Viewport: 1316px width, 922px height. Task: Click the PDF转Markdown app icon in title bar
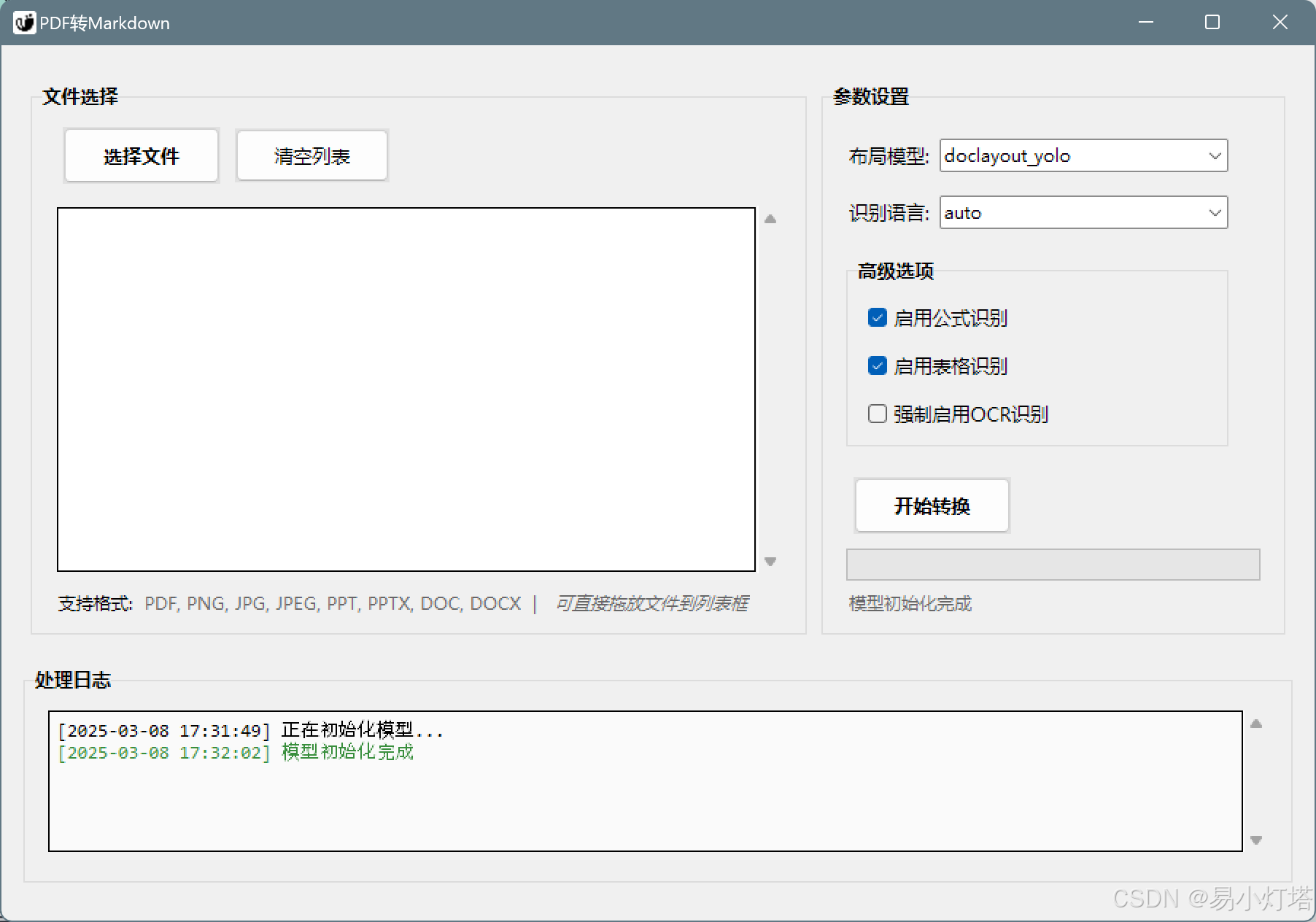(x=24, y=23)
